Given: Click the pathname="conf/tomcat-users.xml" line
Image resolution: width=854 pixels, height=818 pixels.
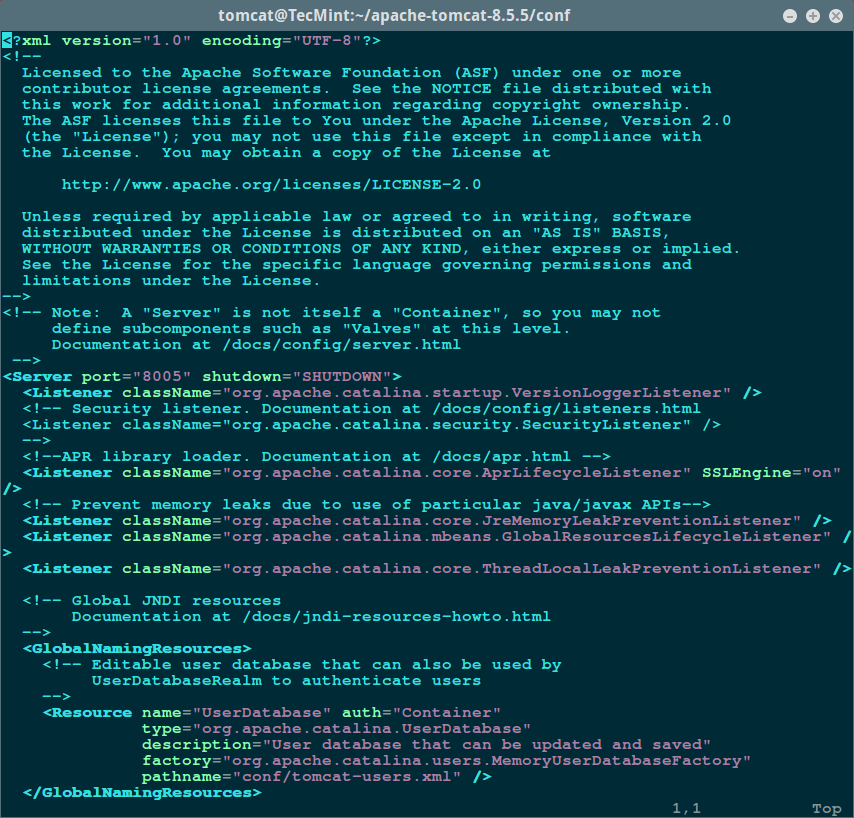Looking at the screenshot, I should (316, 777).
